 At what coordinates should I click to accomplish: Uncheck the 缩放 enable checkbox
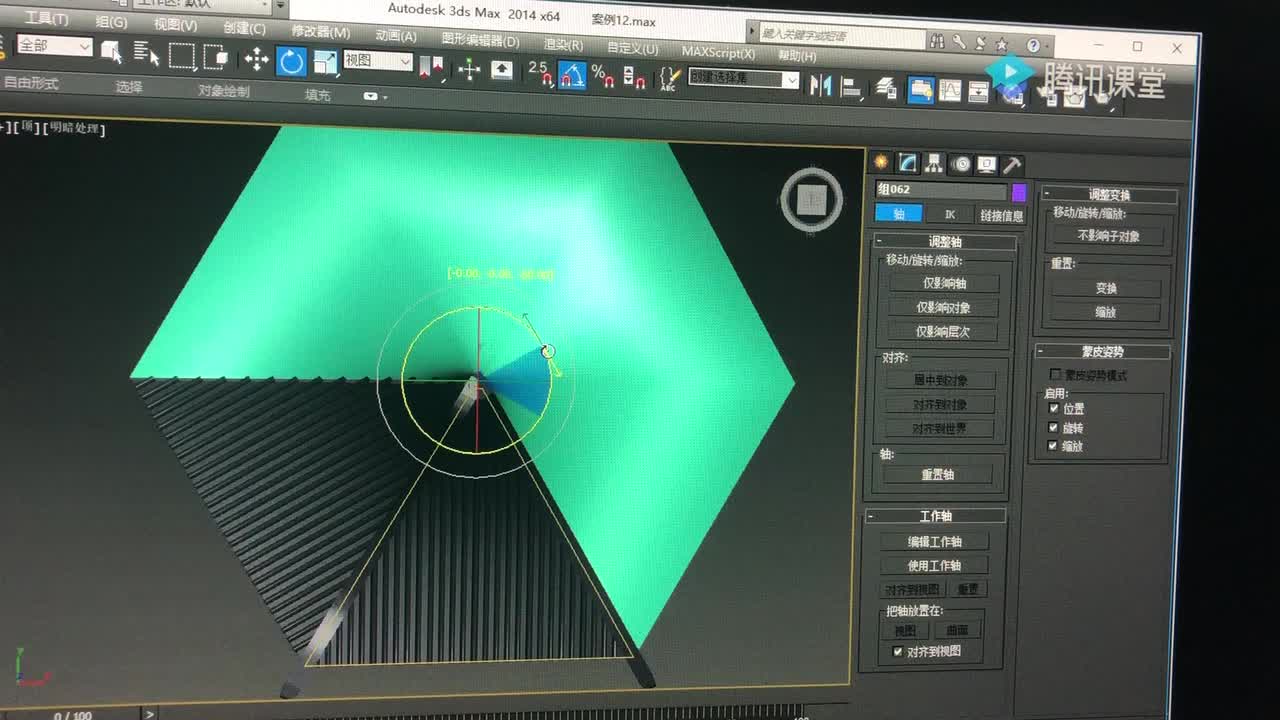[x=1052, y=446]
